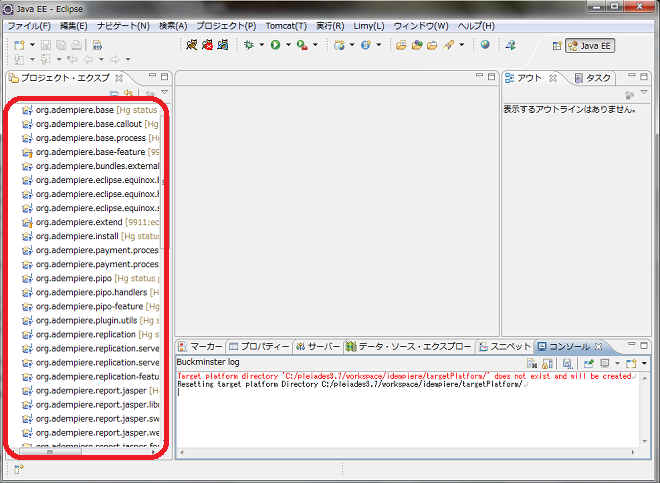The height and width of the screenshot is (483, 660).
Task: Open dropdown next to External Tools icon
Action: point(315,45)
